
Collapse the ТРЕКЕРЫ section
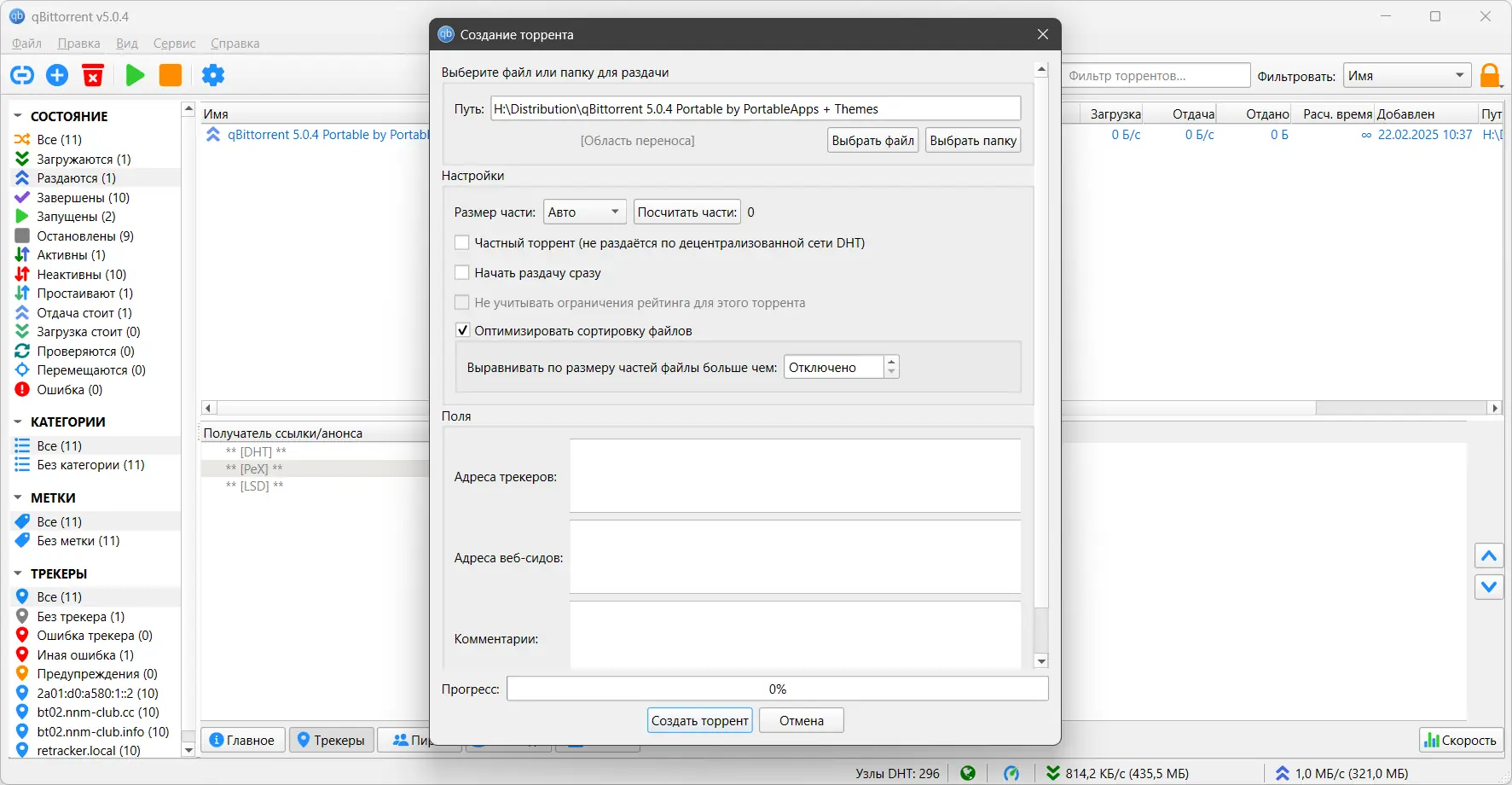pos(18,573)
